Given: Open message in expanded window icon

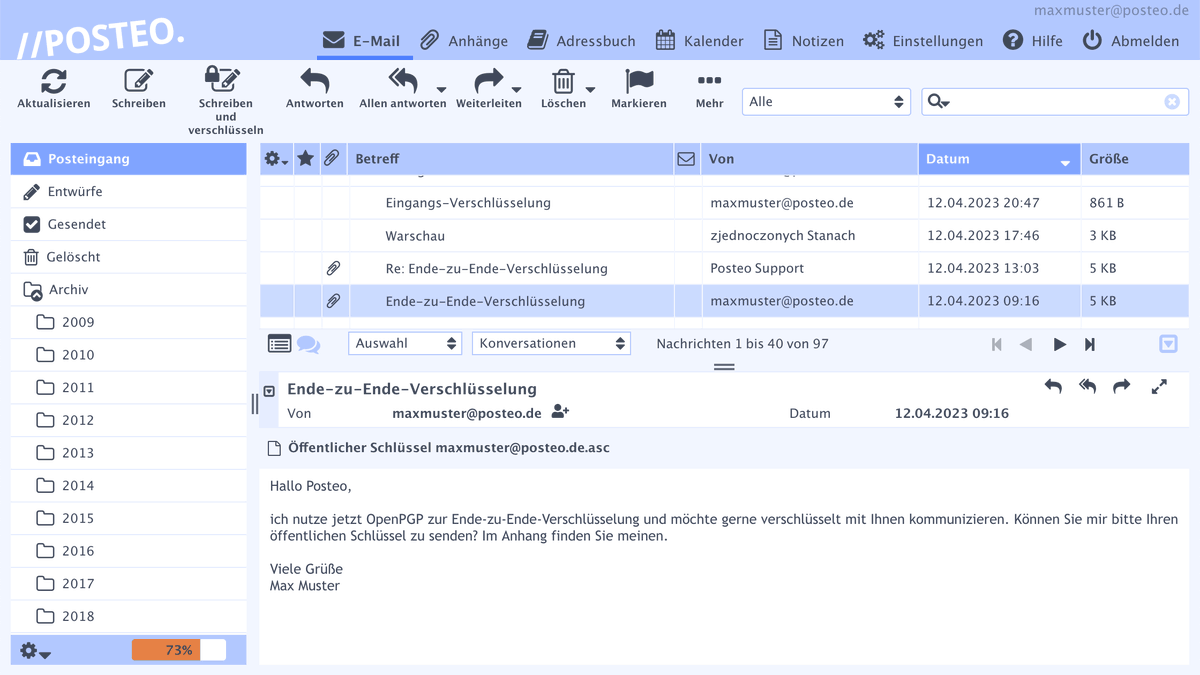Looking at the screenshot, I should (x=1159, y=386).
